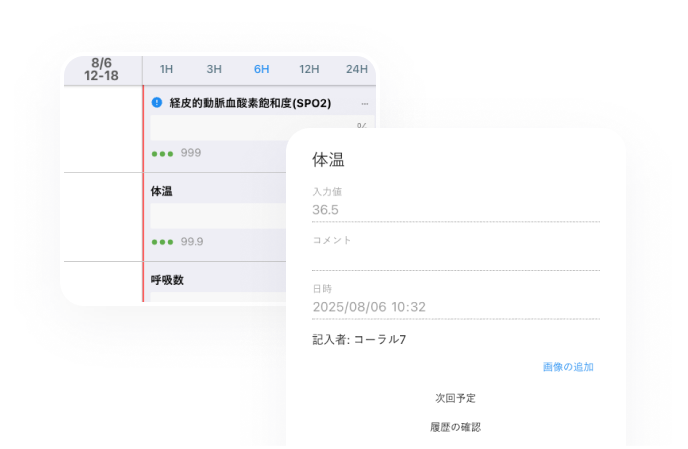Select the 6H time range tab
Image resolution: width=688 pixels, height=449 pixels.
pyautogui.click(x=261, y=69)
